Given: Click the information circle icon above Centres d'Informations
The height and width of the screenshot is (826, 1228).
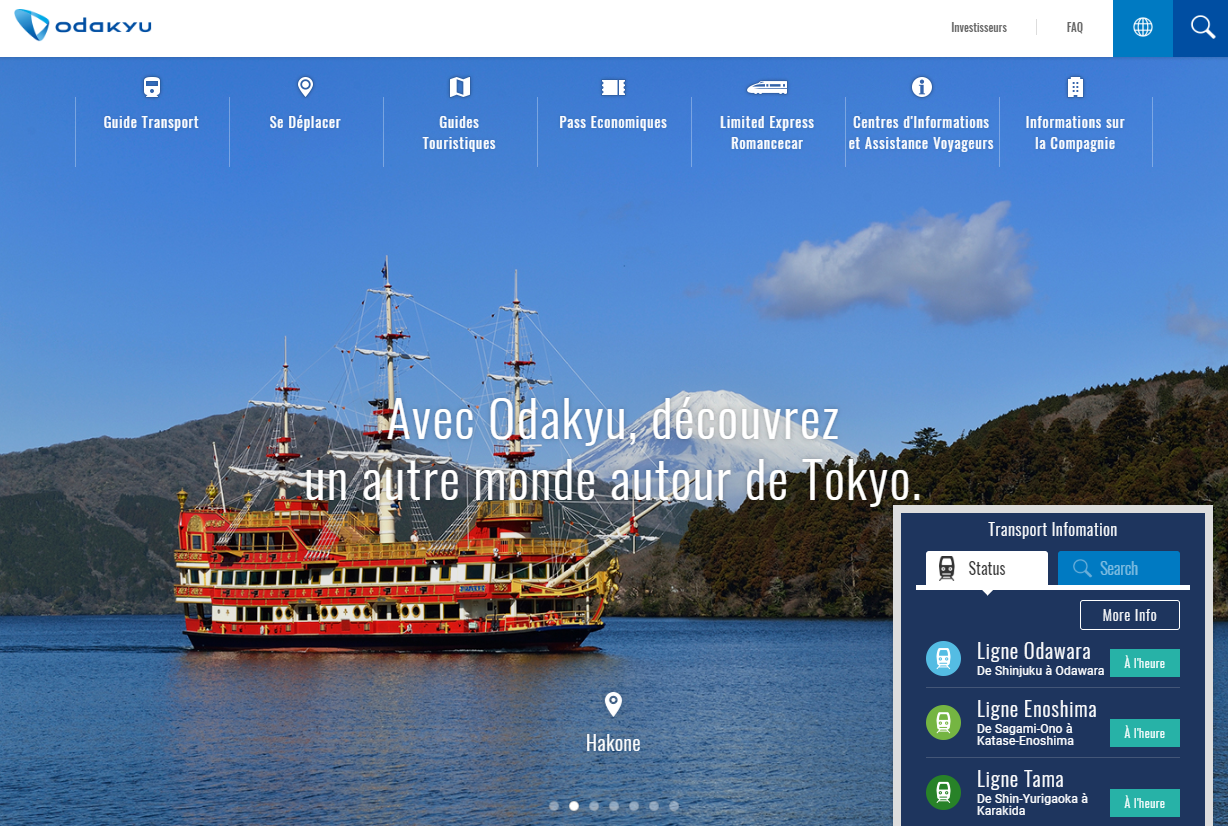Looking at the screenshot, I should (x=921, y=87).
